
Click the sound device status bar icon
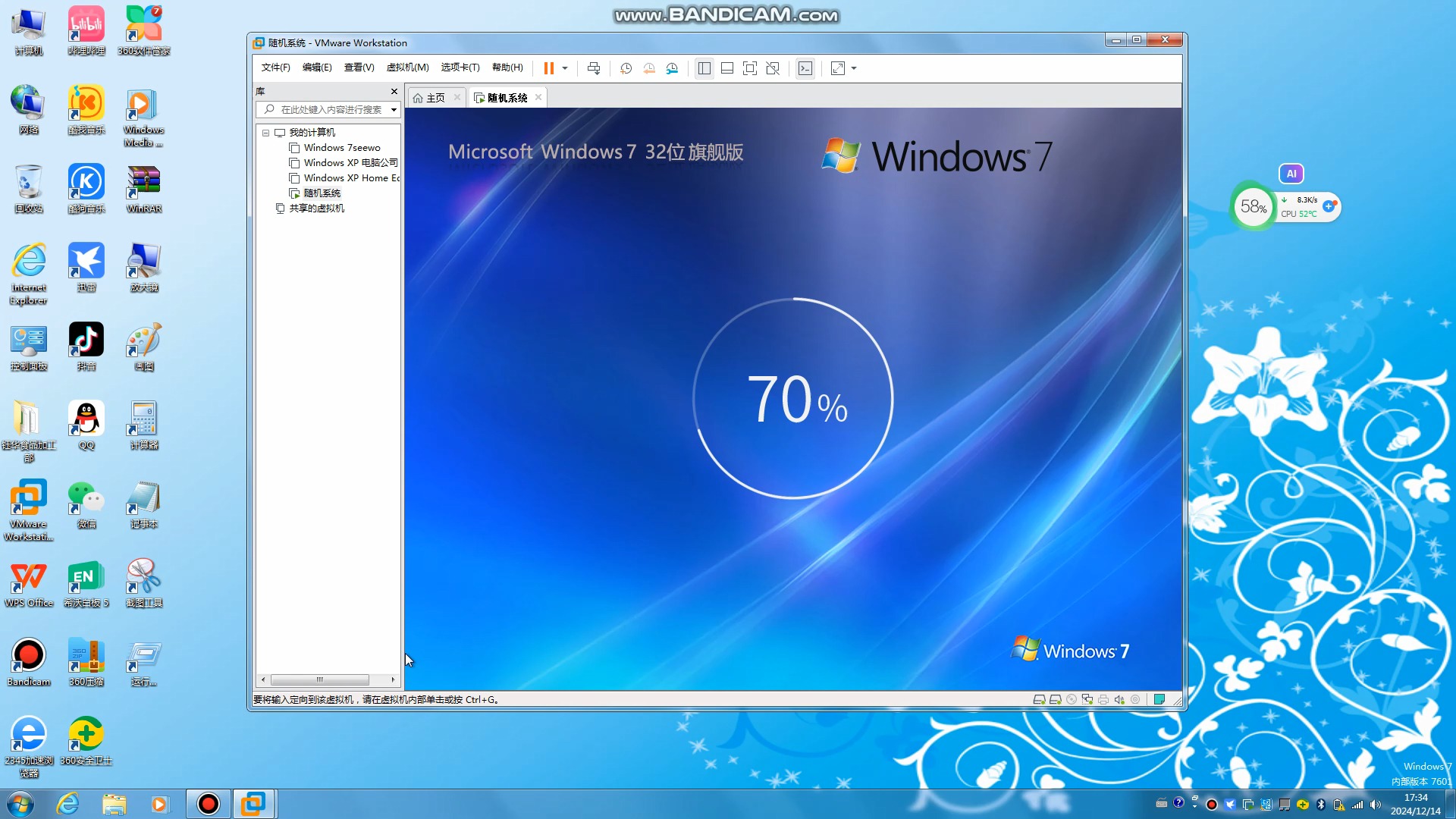[1119, 699]
